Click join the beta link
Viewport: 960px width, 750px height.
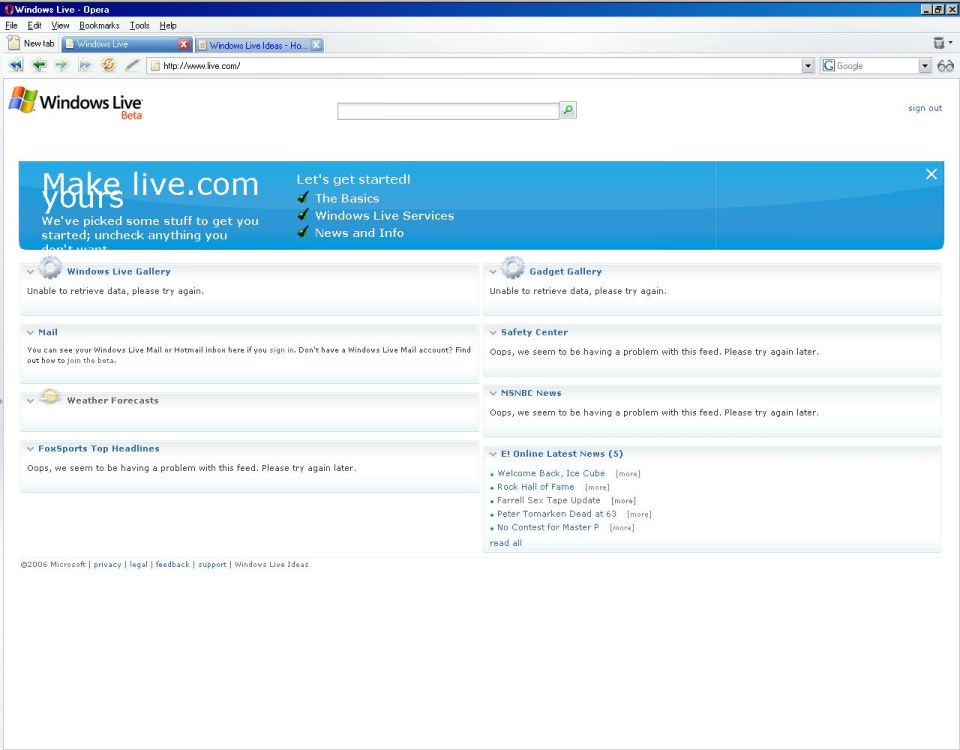click(x=91, y=361)
